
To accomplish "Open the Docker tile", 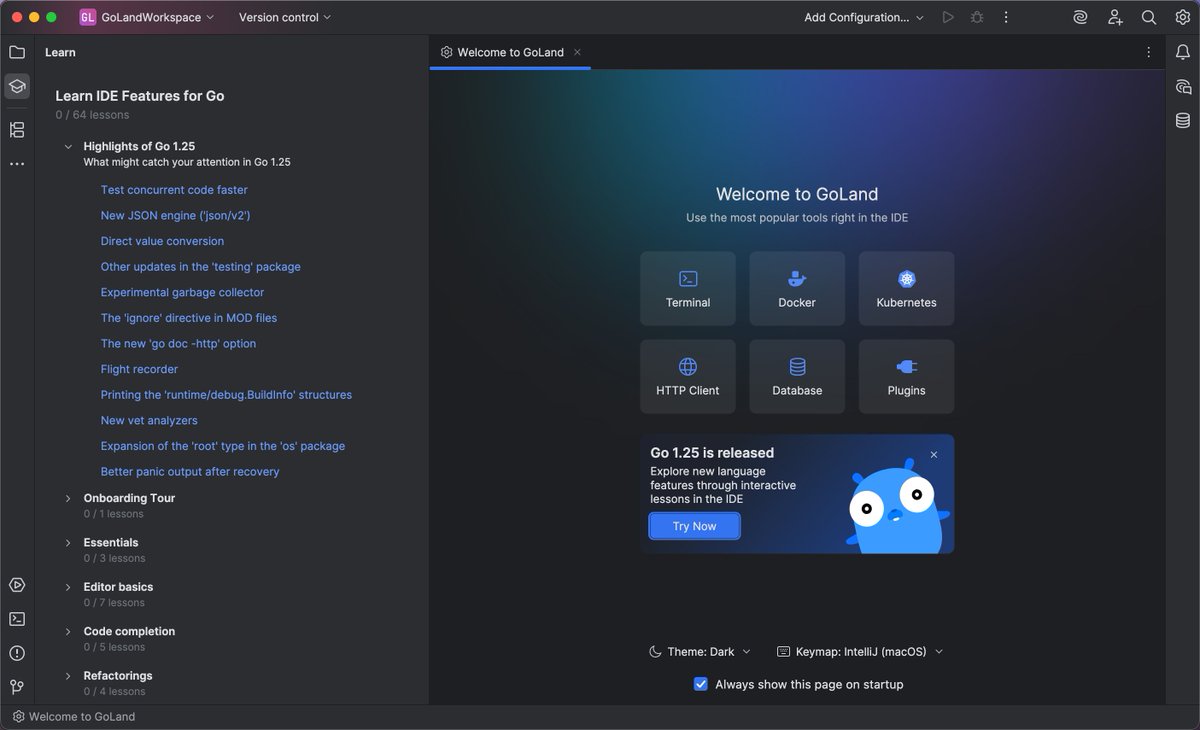I will click(x=797, y=289).
